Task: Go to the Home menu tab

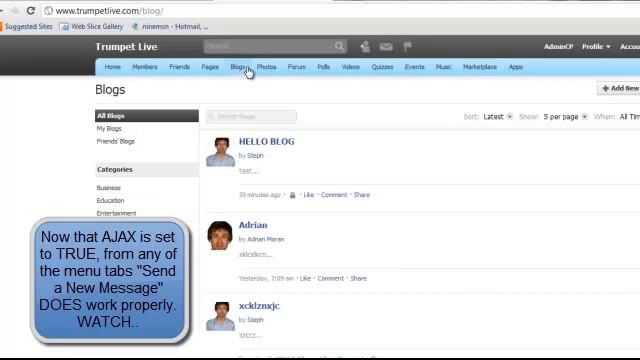Action: (112, 67)
